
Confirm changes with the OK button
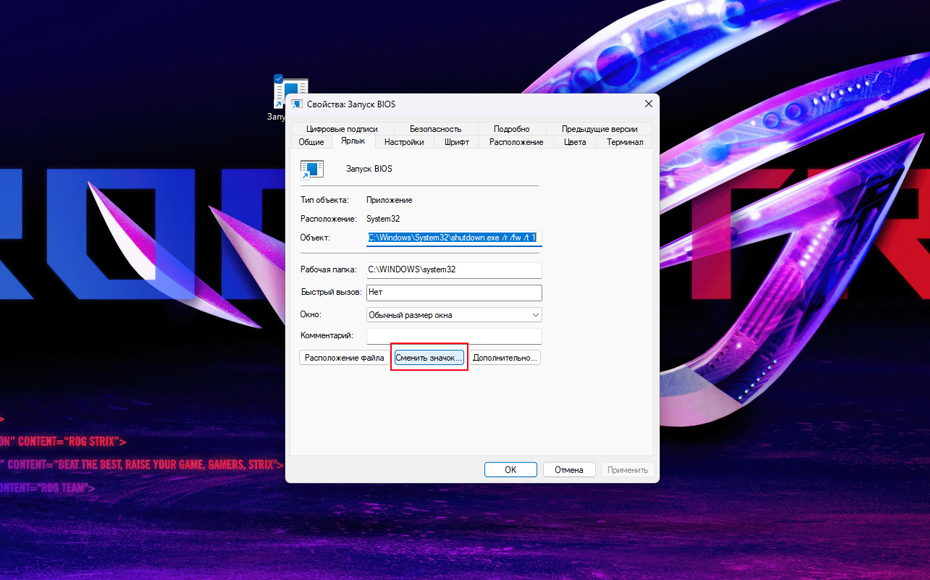pos(510,470)
